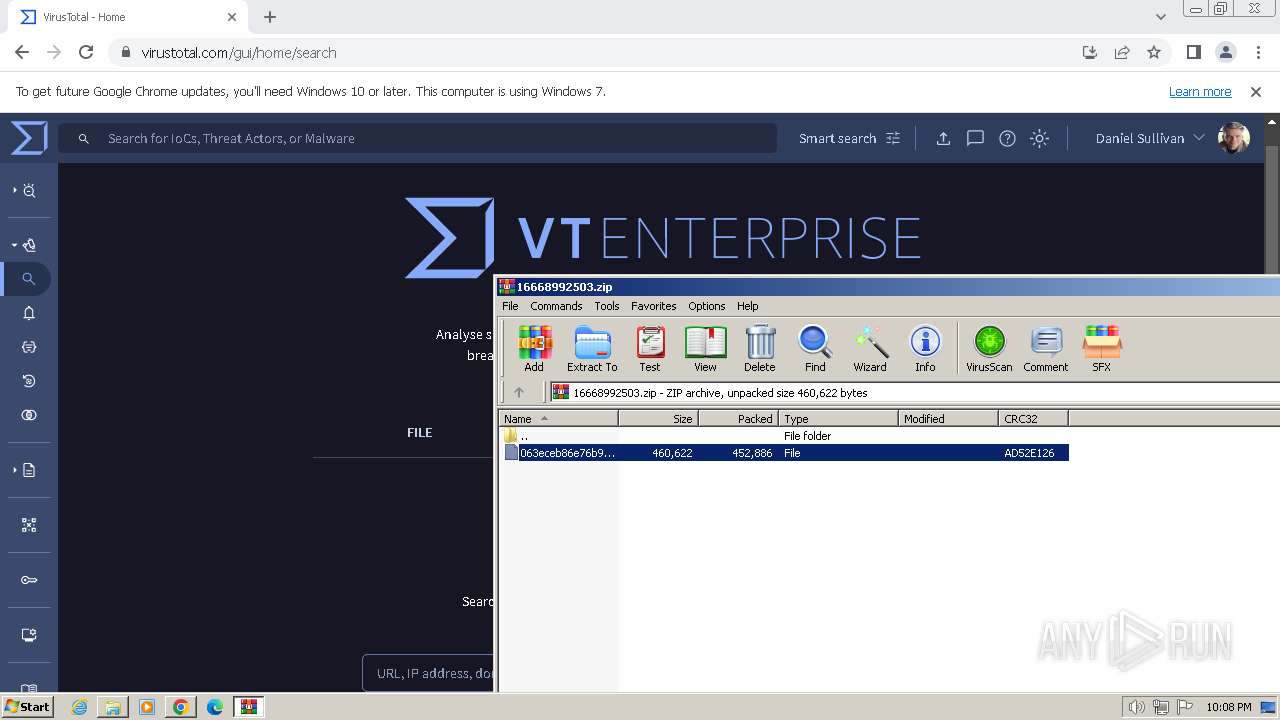Open a new Chrome tab

click(270, 17)
